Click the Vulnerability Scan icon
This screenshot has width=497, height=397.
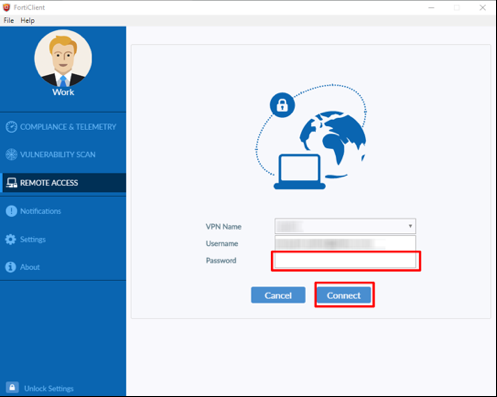coord(11,155)
